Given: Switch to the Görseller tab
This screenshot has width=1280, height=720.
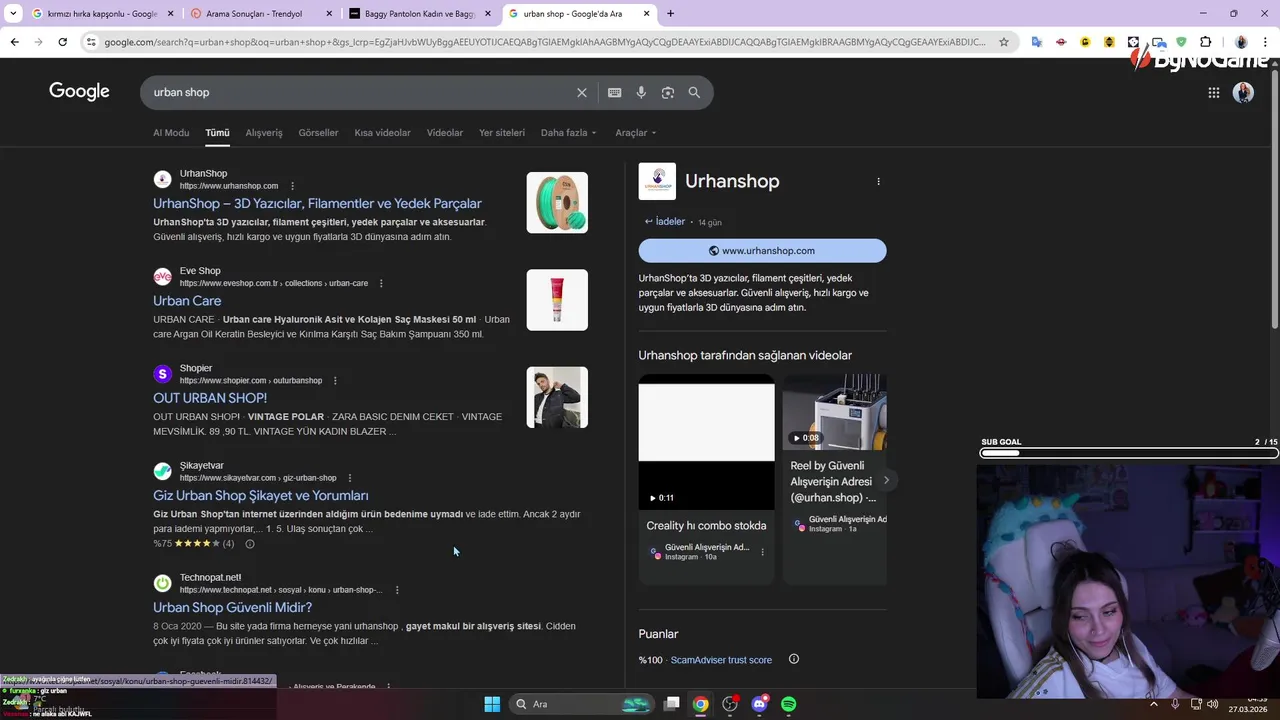Looking at the screenshot, I should point(318,133).
